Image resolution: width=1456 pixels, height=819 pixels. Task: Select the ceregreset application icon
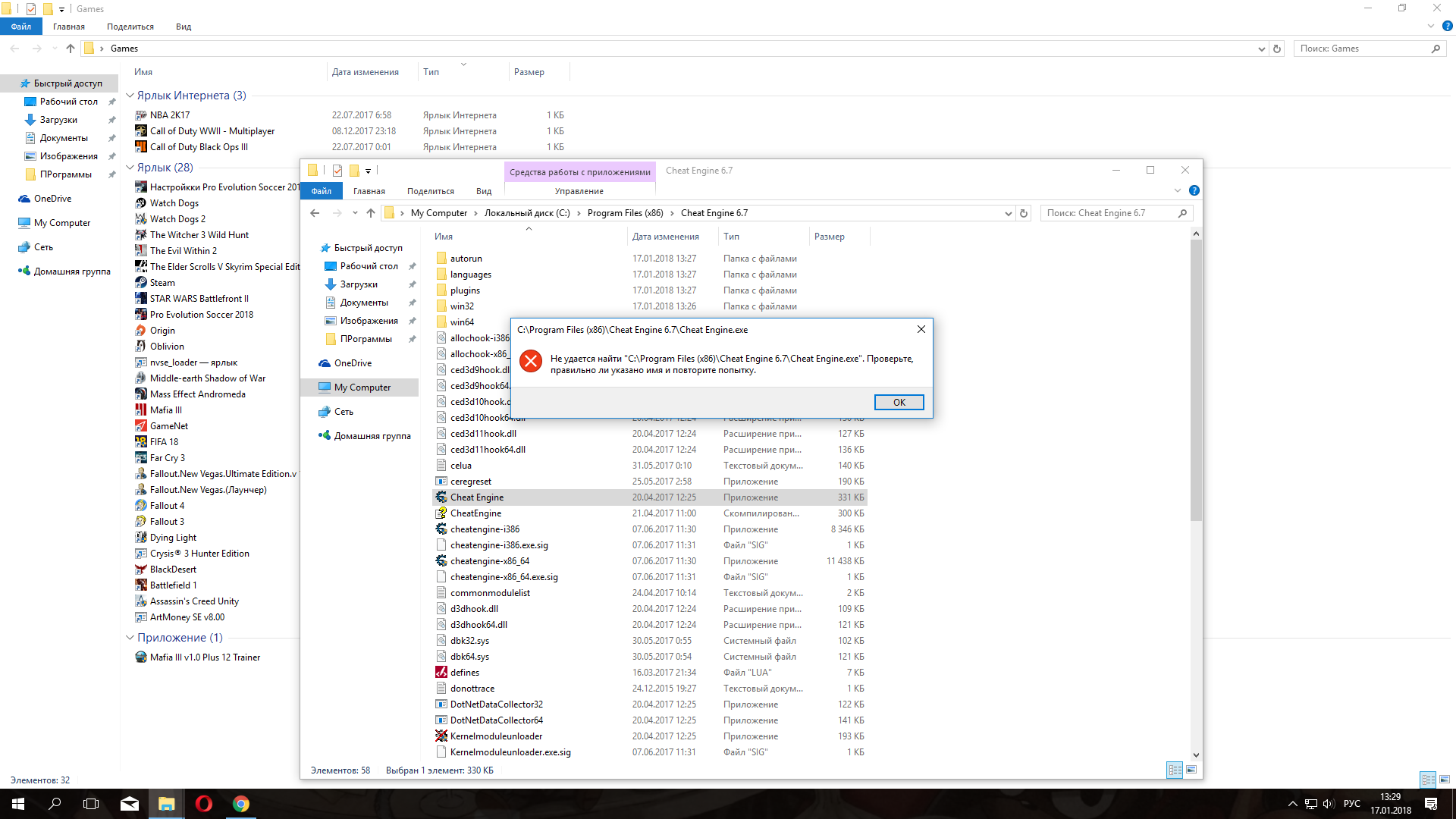pos(441,482)
